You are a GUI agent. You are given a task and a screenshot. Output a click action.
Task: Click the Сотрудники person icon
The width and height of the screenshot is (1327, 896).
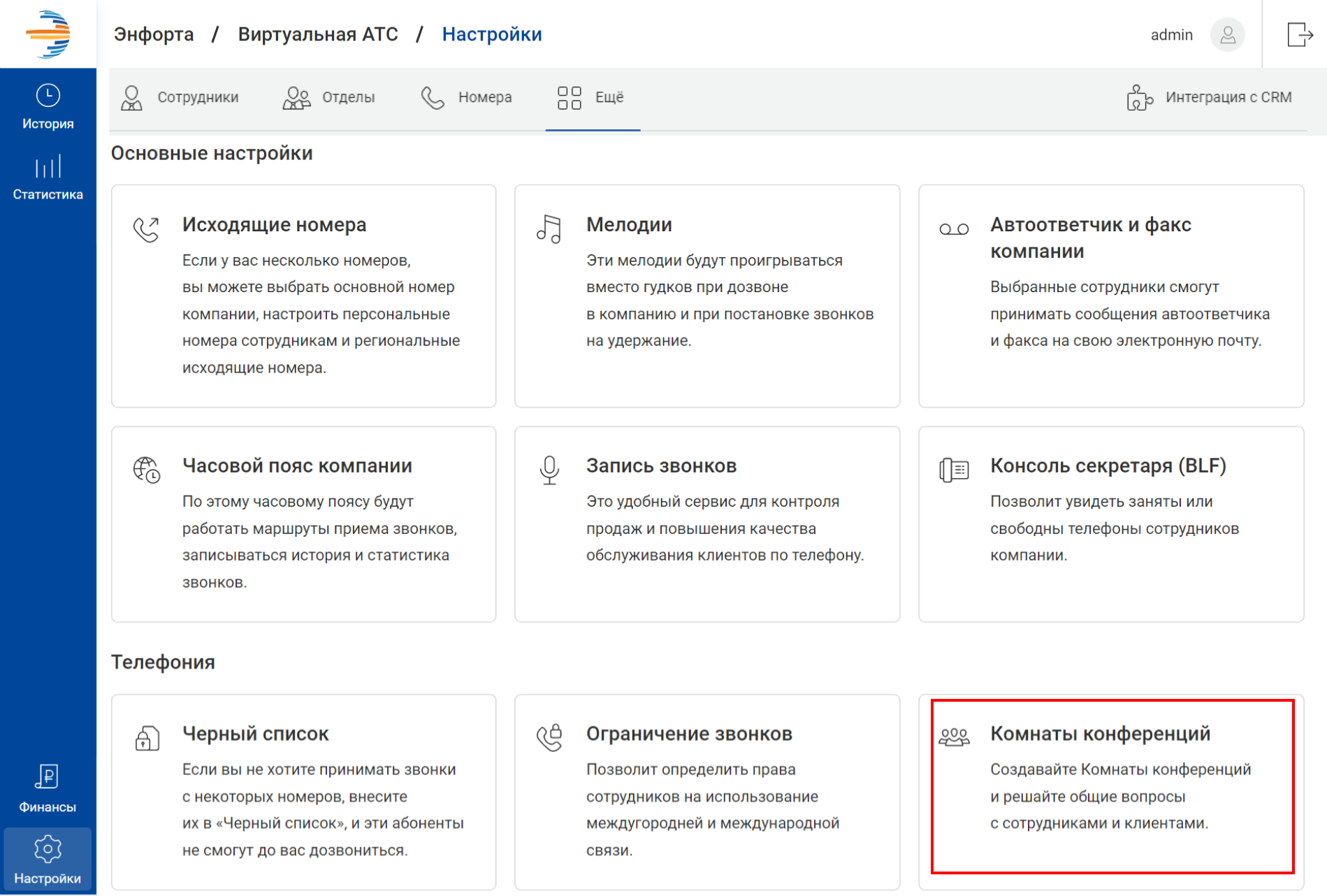pyautogui.click(x=131, y=98)
